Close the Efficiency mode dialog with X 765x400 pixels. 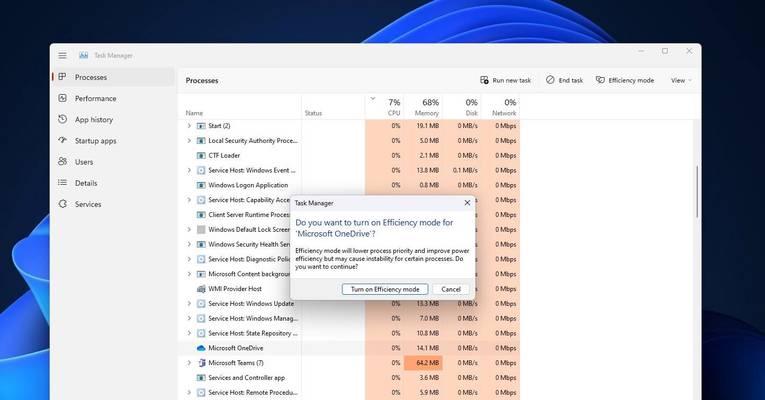tap(467, 202)
